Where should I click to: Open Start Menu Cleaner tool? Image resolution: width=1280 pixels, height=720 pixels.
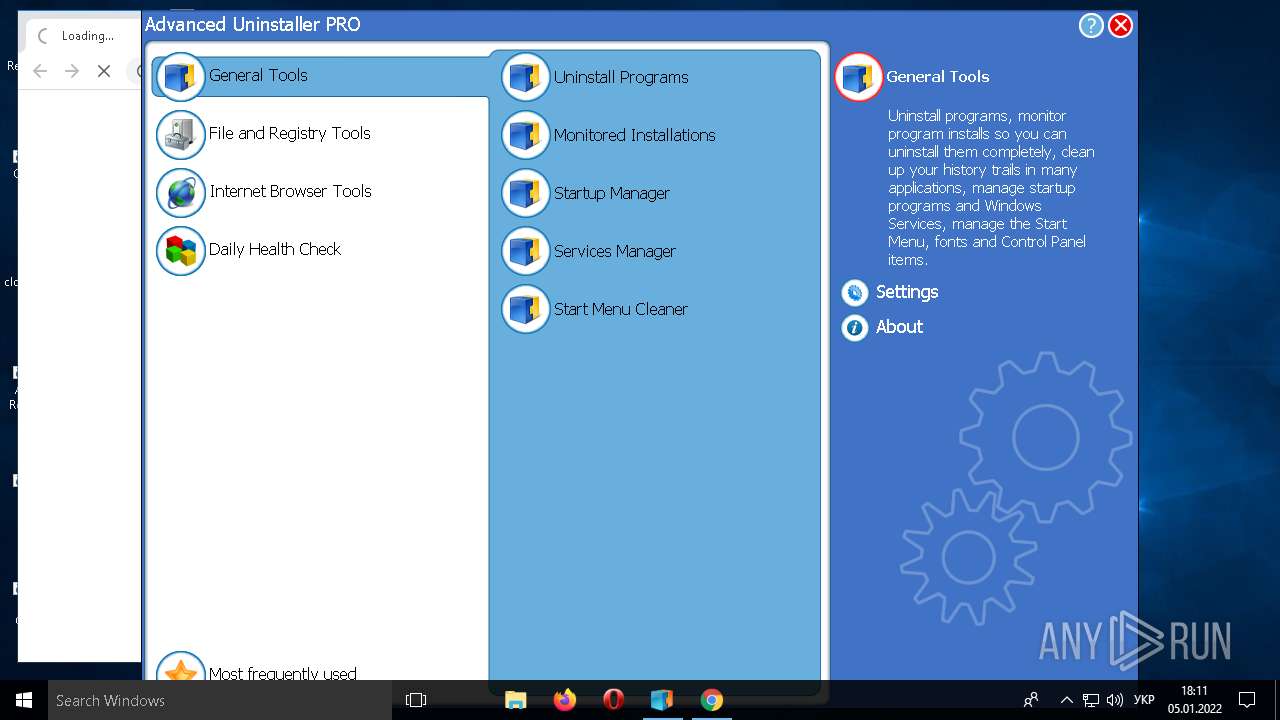621,309
